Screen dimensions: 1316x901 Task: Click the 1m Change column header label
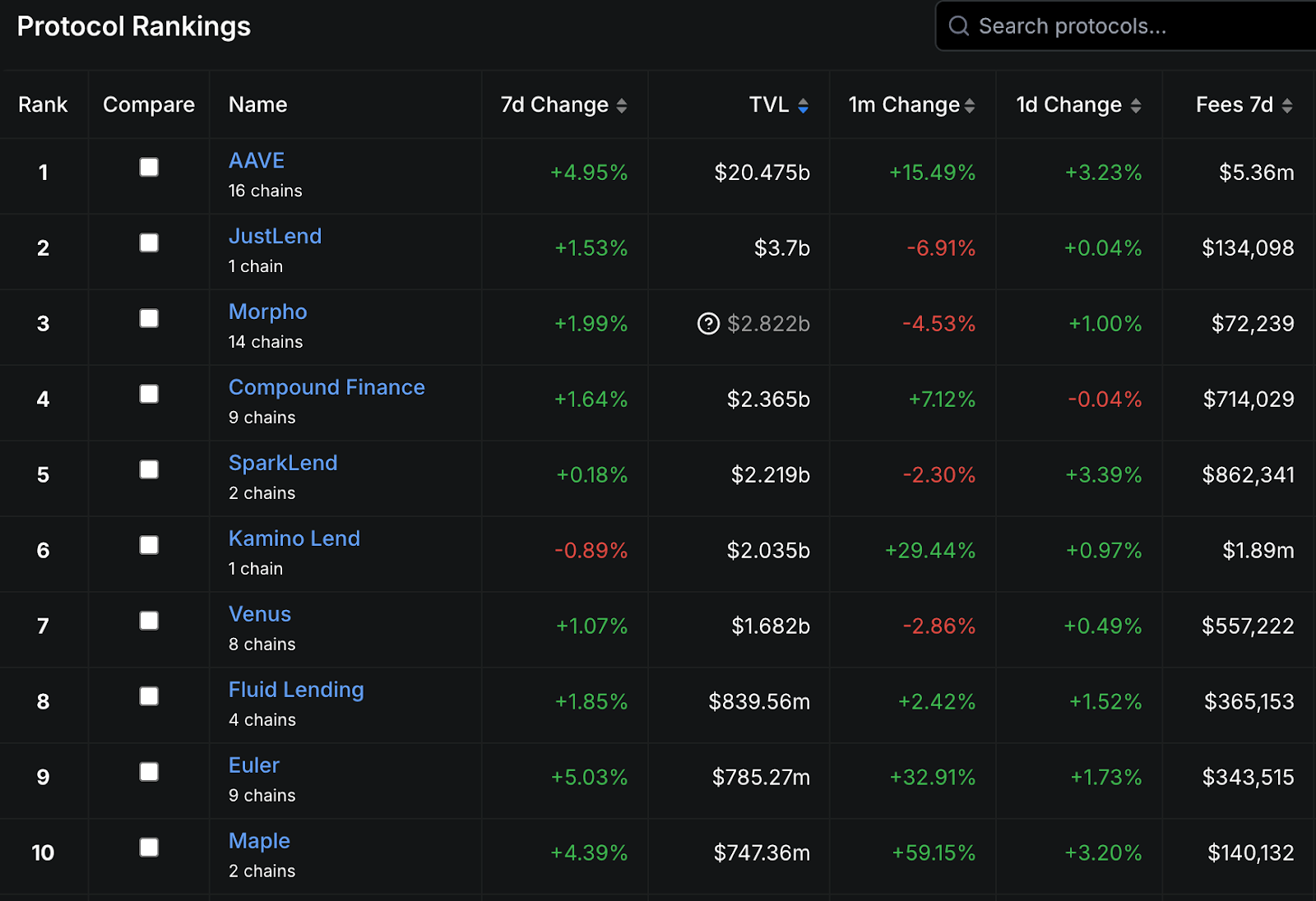[904, 105]
